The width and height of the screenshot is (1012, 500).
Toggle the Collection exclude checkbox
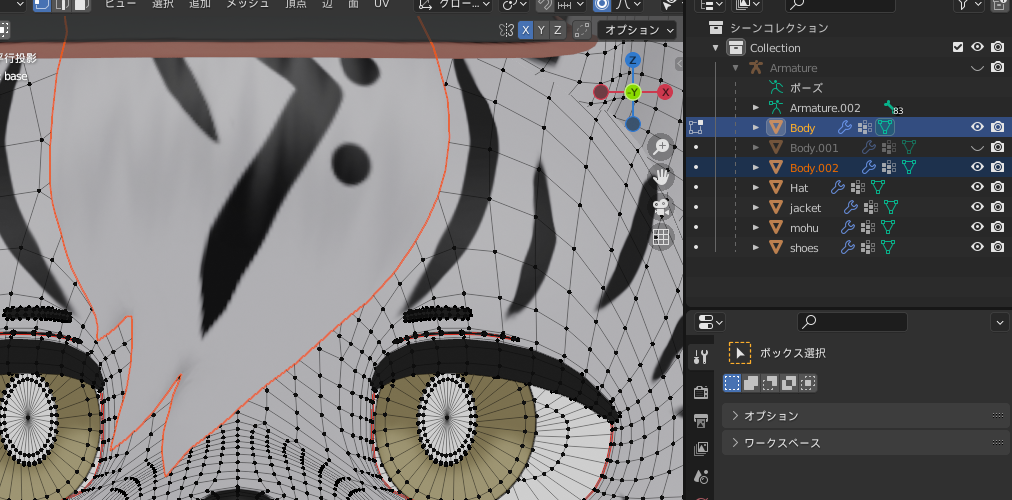958,47
